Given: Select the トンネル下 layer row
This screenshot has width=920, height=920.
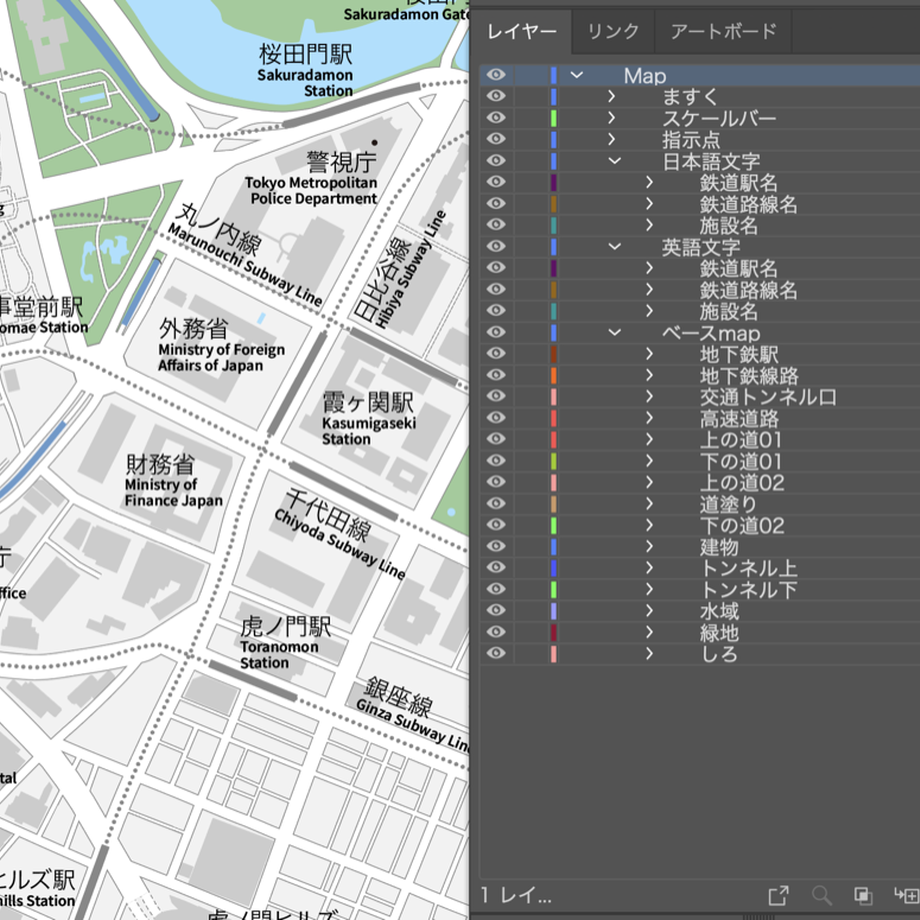Looking at the screenshot, I should (700, 589).
